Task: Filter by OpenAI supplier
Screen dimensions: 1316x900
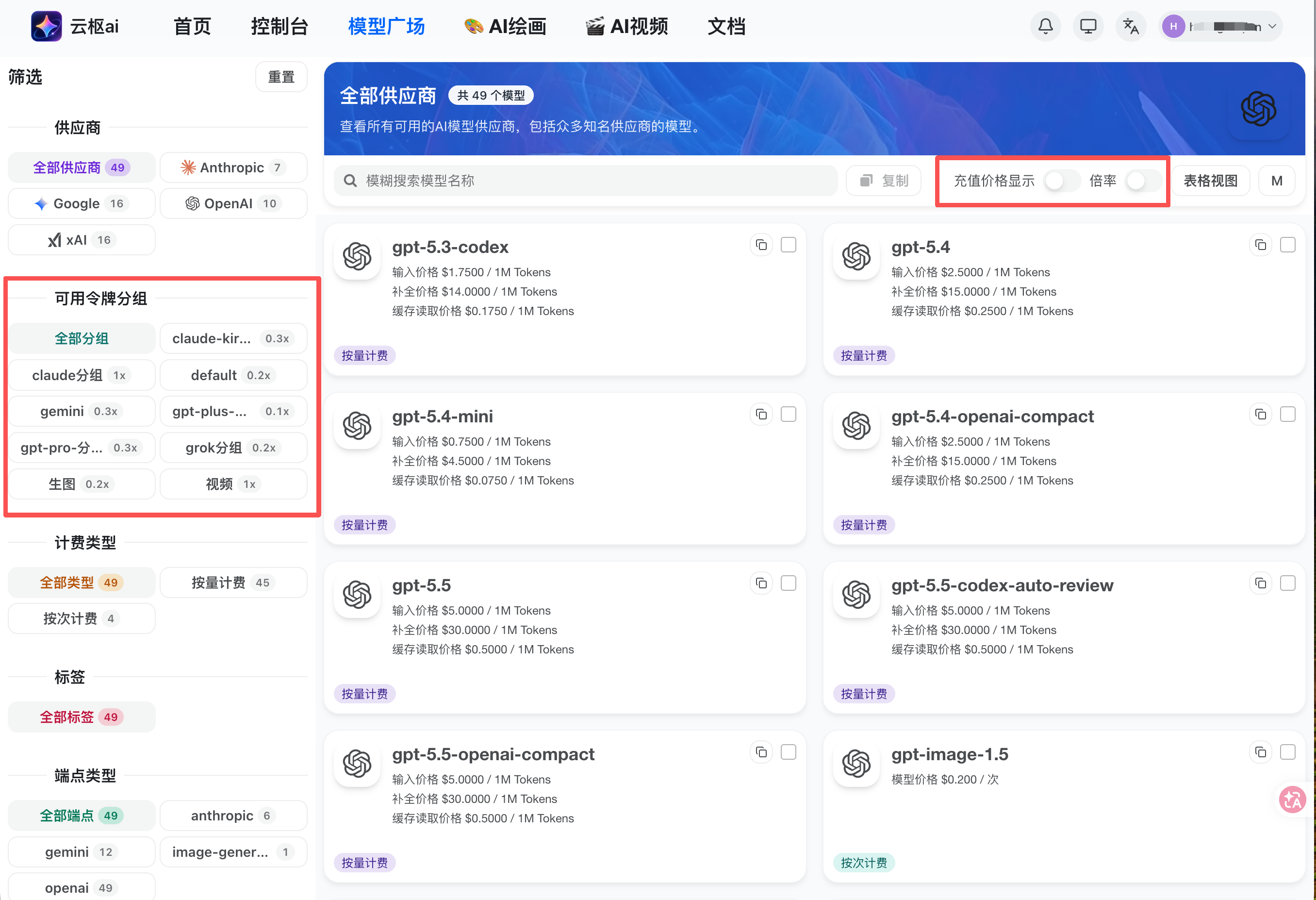Action: pyautogui.click(x=233, y=203)
